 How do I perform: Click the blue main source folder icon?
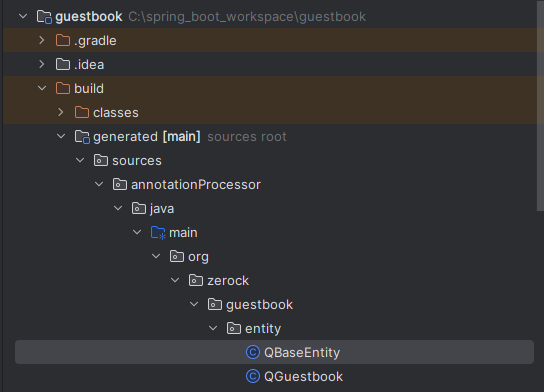tap(158, 232)
